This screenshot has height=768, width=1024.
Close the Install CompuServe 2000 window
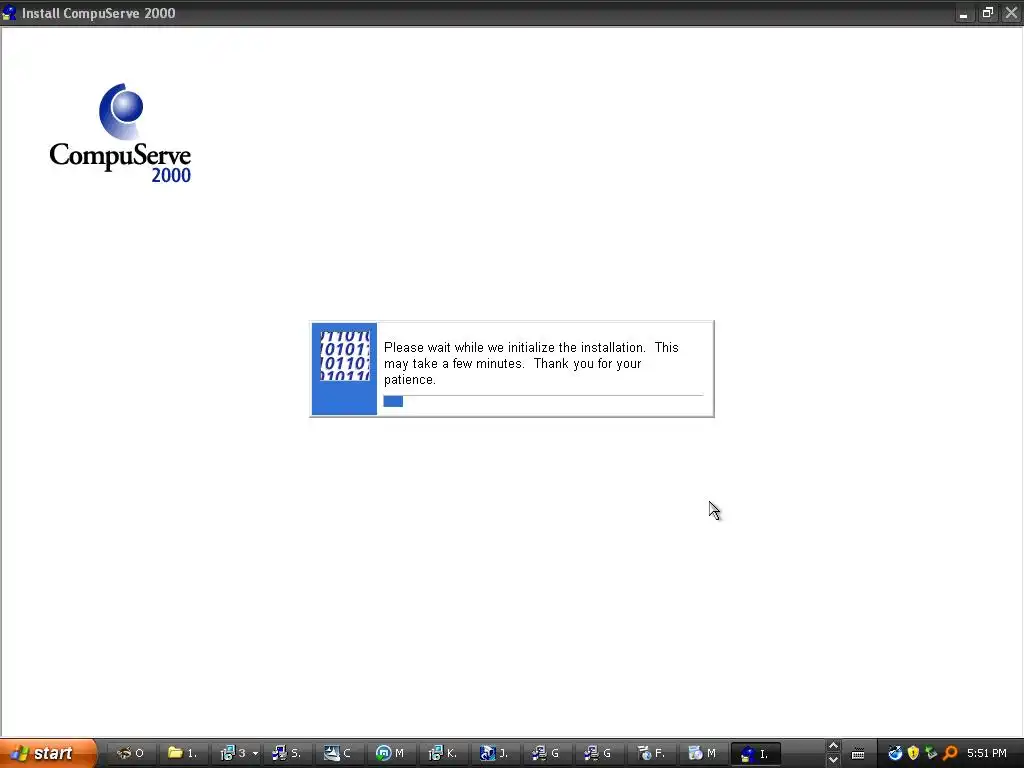(x=1012, y=13)
